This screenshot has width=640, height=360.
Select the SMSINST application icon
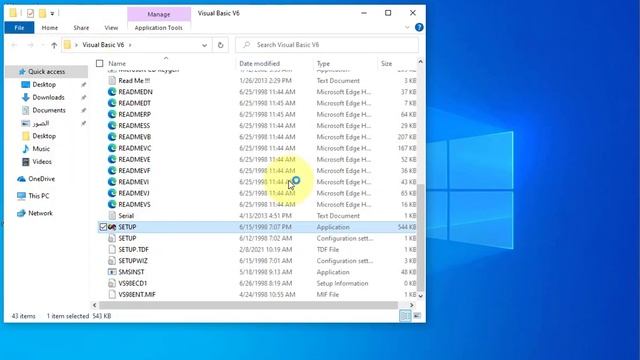click(x=112, y=272)
